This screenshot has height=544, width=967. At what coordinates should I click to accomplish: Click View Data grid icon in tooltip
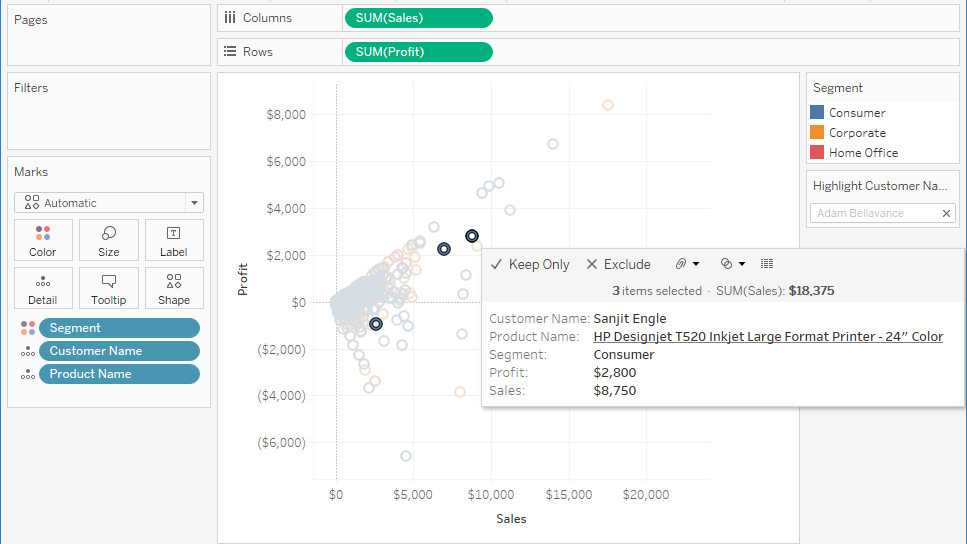(767, 264)
